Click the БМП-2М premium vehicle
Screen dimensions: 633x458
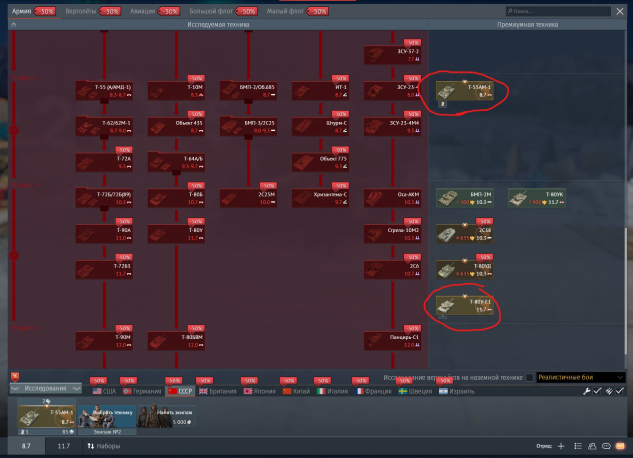tap(467, 198)
